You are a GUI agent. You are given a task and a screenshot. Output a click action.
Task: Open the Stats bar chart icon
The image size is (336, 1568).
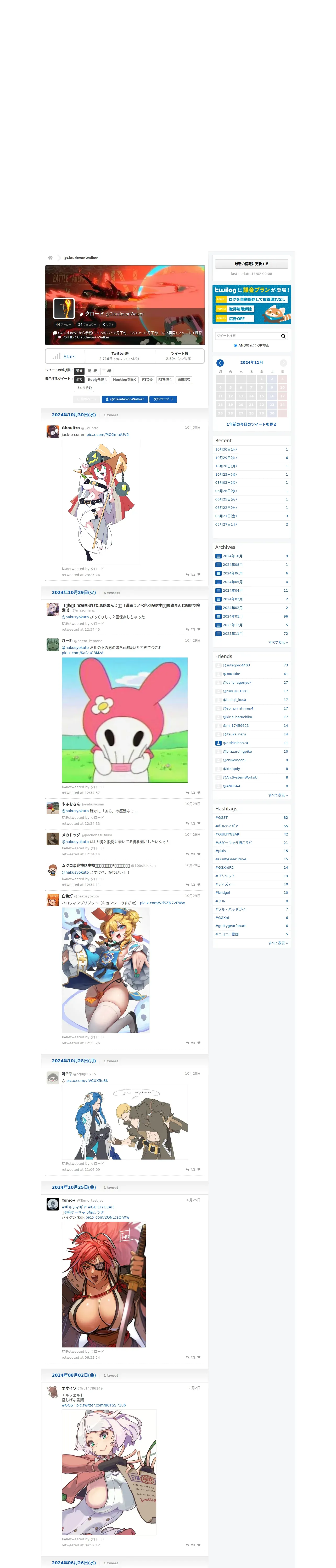coord(56,356)
